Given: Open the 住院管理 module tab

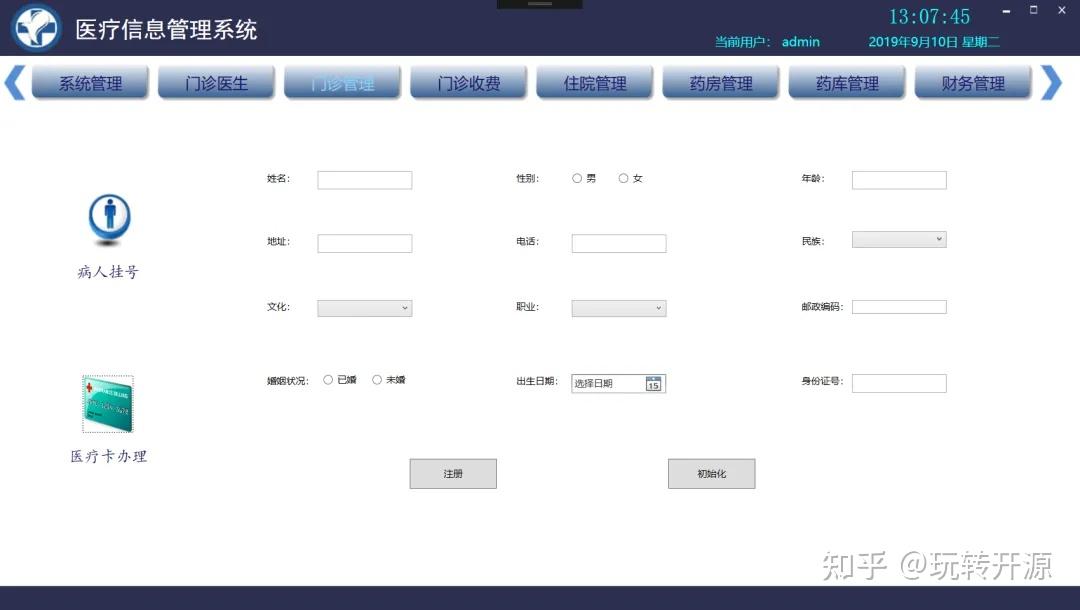Looking at the screenshot, I should (x=594, y=82).
